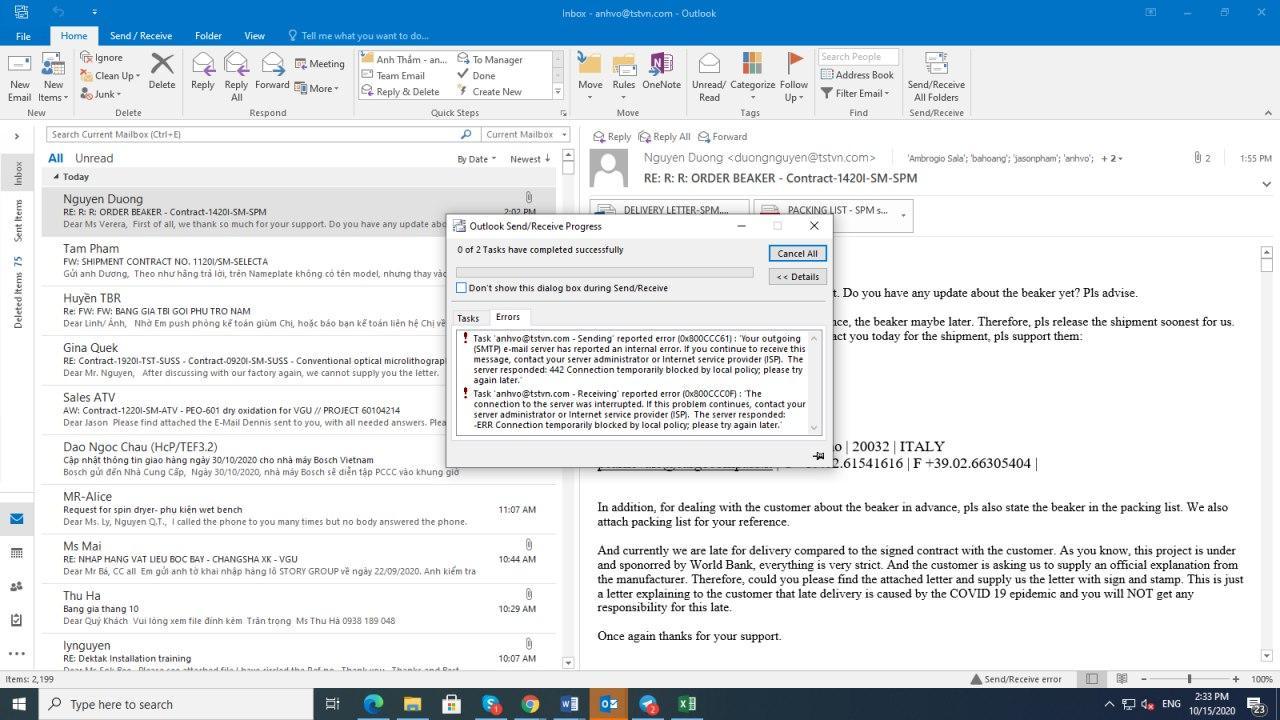Open the View ribbon tab
Image resolution: width=1280 pixels, height=720 pixels.
click(x=255, y=36)
